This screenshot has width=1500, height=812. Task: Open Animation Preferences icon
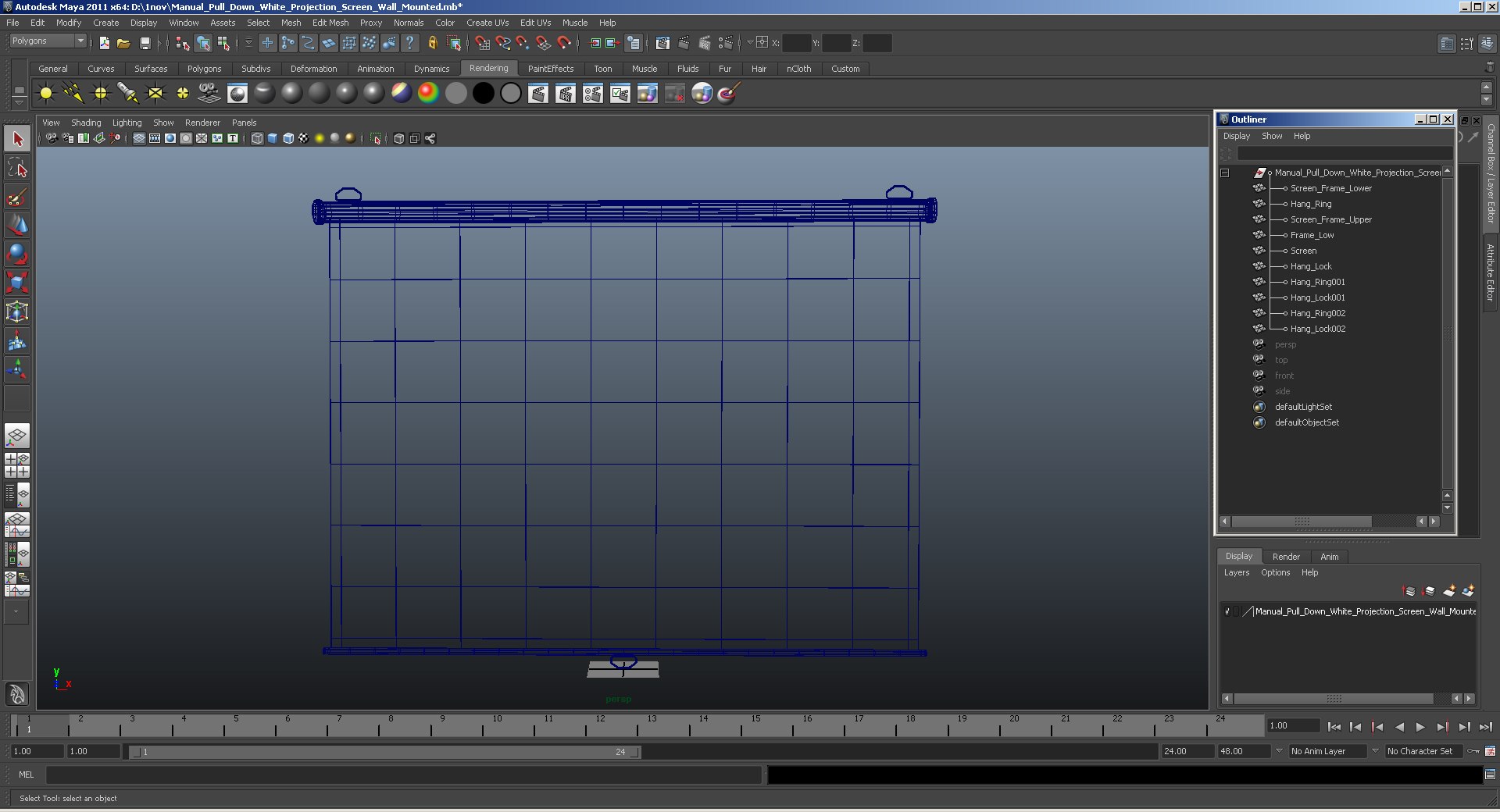(x=1490, y=751)
